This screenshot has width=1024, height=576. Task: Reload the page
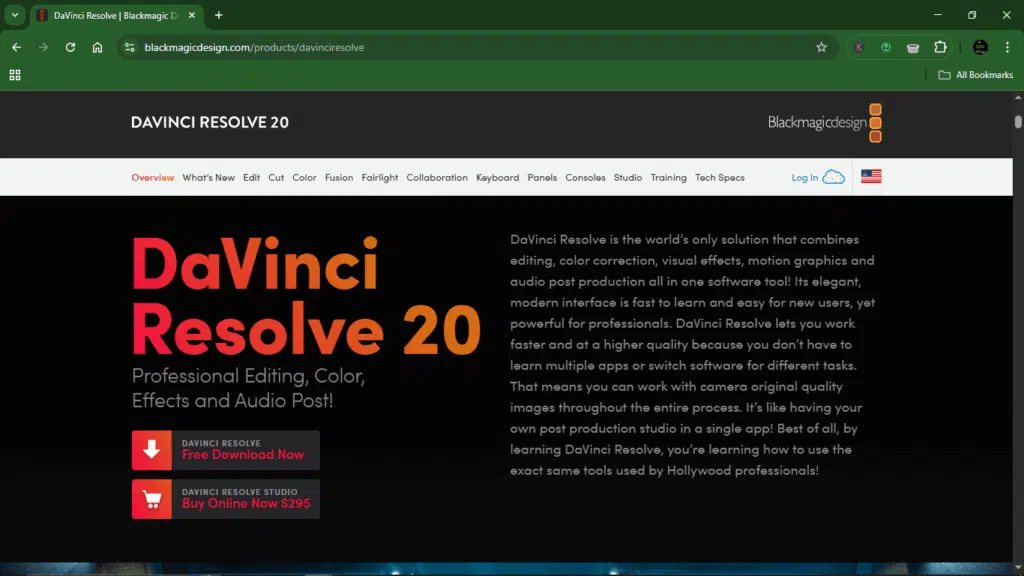69,47
